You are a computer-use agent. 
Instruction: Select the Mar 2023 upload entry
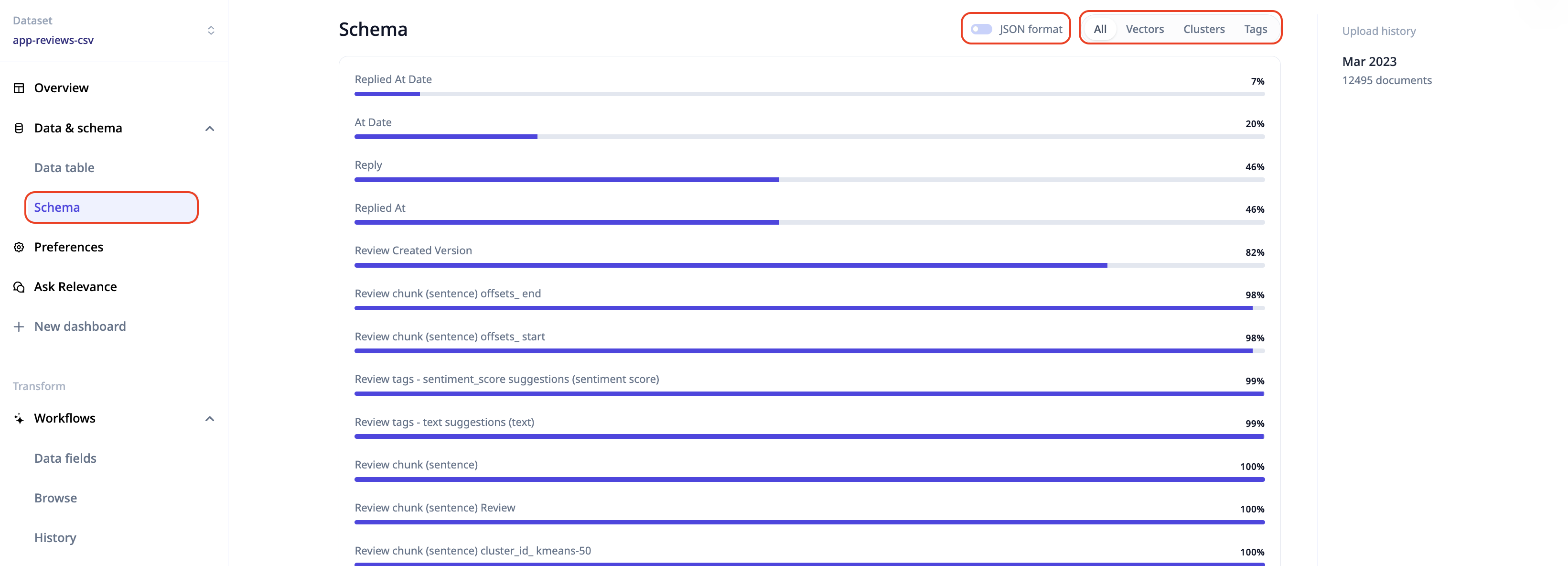[x=1369, y=62]
